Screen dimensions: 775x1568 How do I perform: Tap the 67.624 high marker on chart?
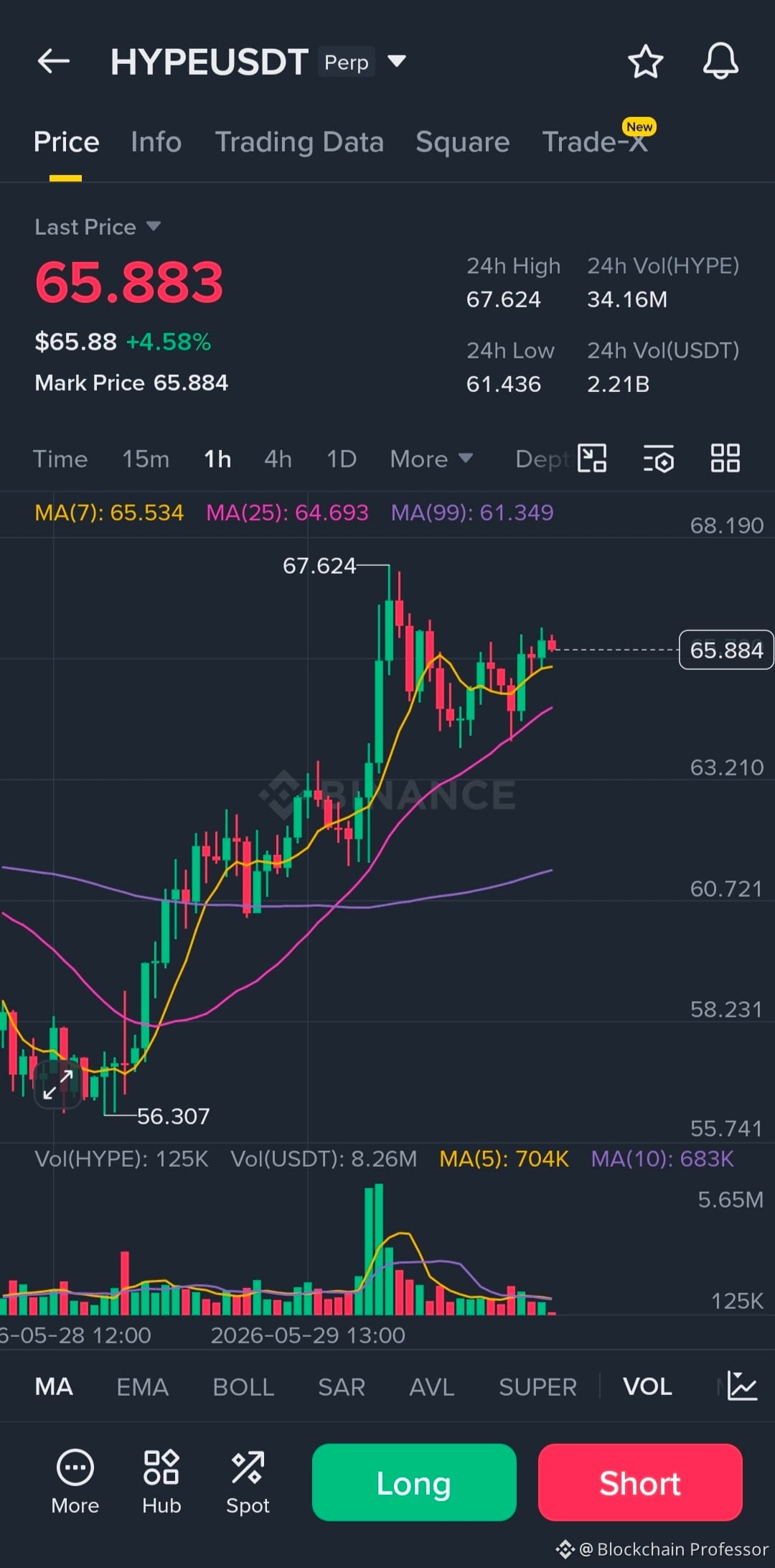coord(319,566)
